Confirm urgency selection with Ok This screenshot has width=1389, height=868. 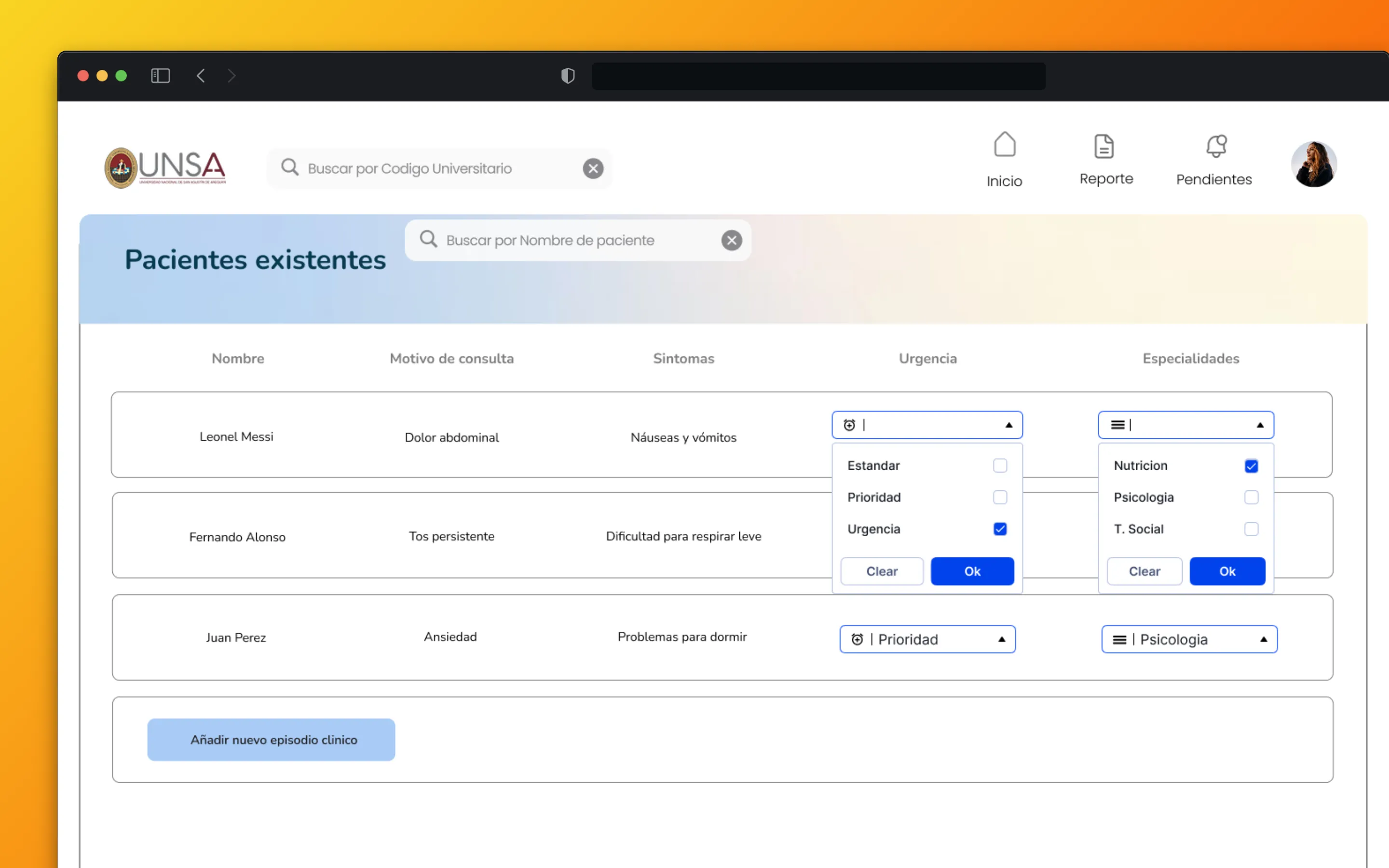click(972, 571)
